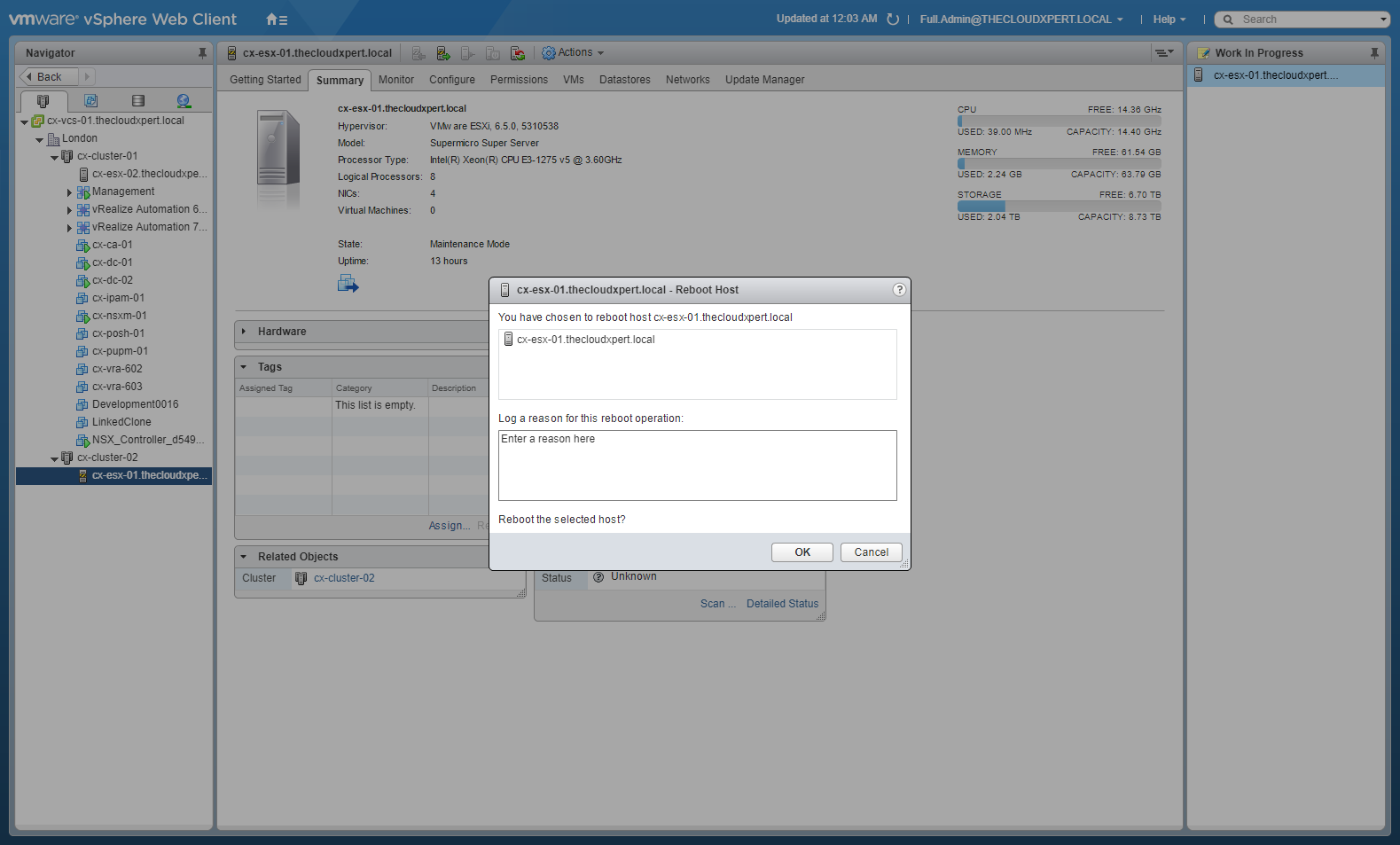This screenshot has width=1400, height=845.
Task: Switch to the Networking navigator view icon
Action: 184,101
